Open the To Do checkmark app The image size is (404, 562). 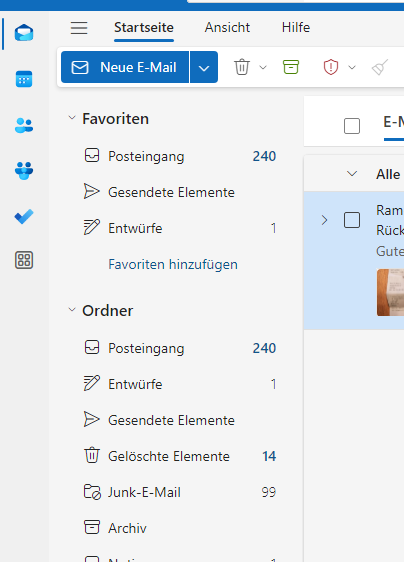(x=24, y=216)
